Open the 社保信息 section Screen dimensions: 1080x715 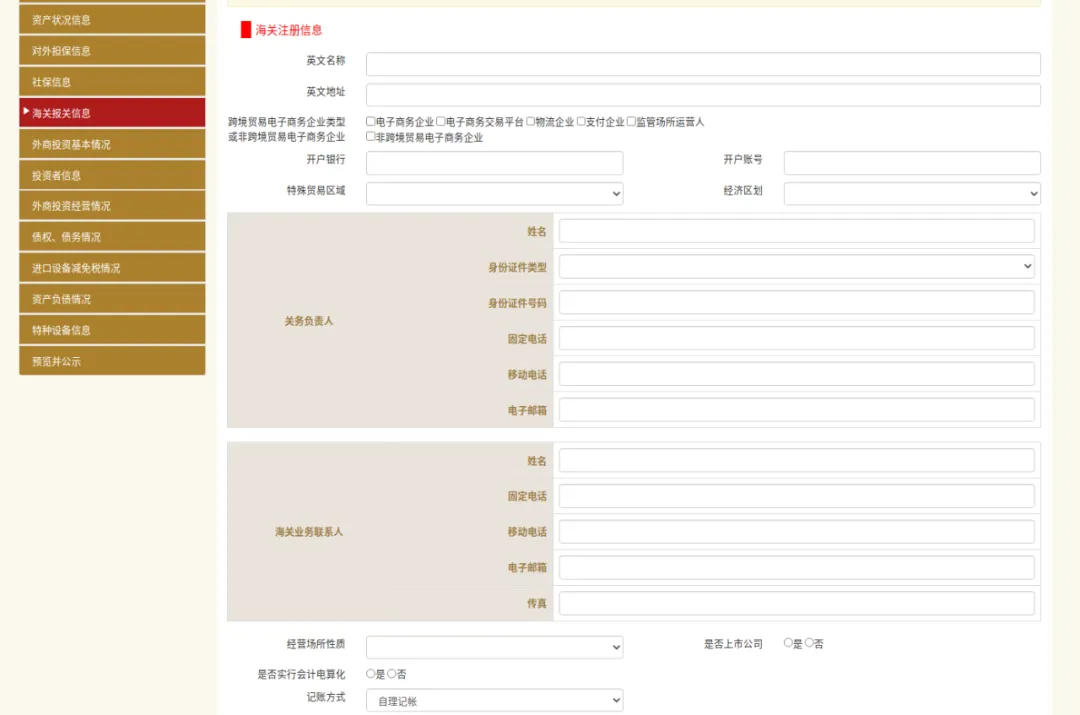tap(111, 81)
